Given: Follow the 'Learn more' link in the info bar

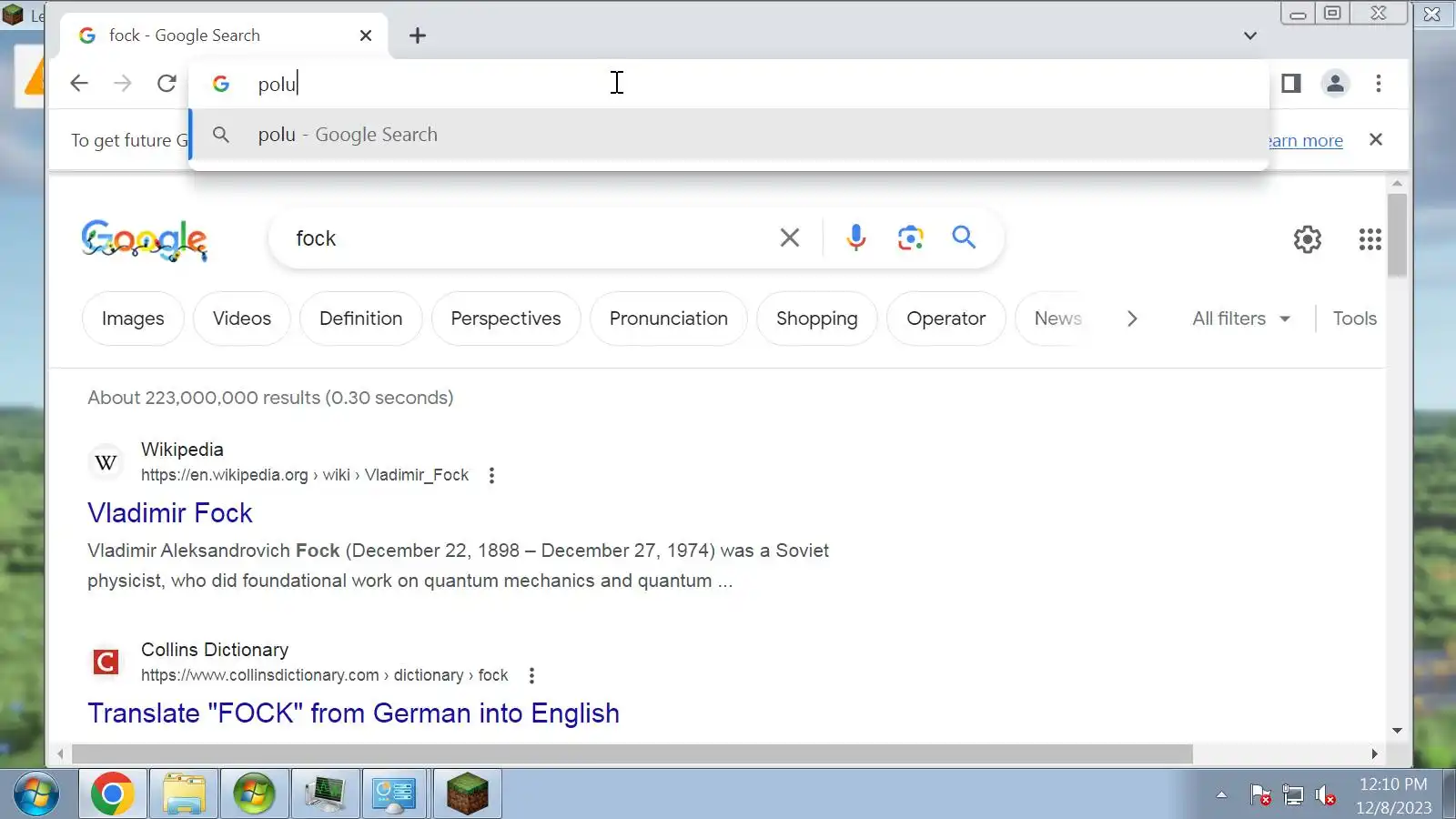Looking at the screenshot, I should pos(1306,140).
